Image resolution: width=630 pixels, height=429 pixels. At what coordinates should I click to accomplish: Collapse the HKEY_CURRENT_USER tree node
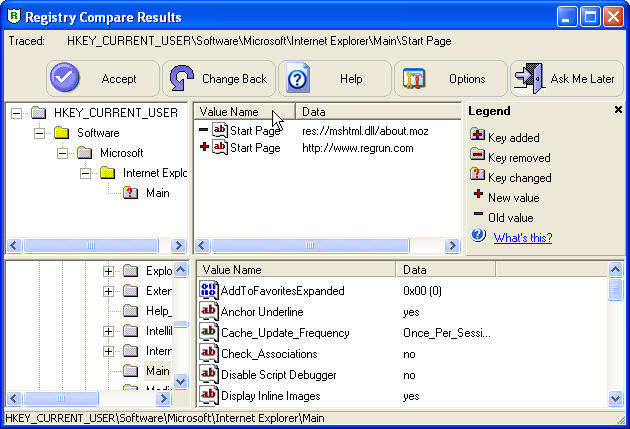[x=16, y=113]
